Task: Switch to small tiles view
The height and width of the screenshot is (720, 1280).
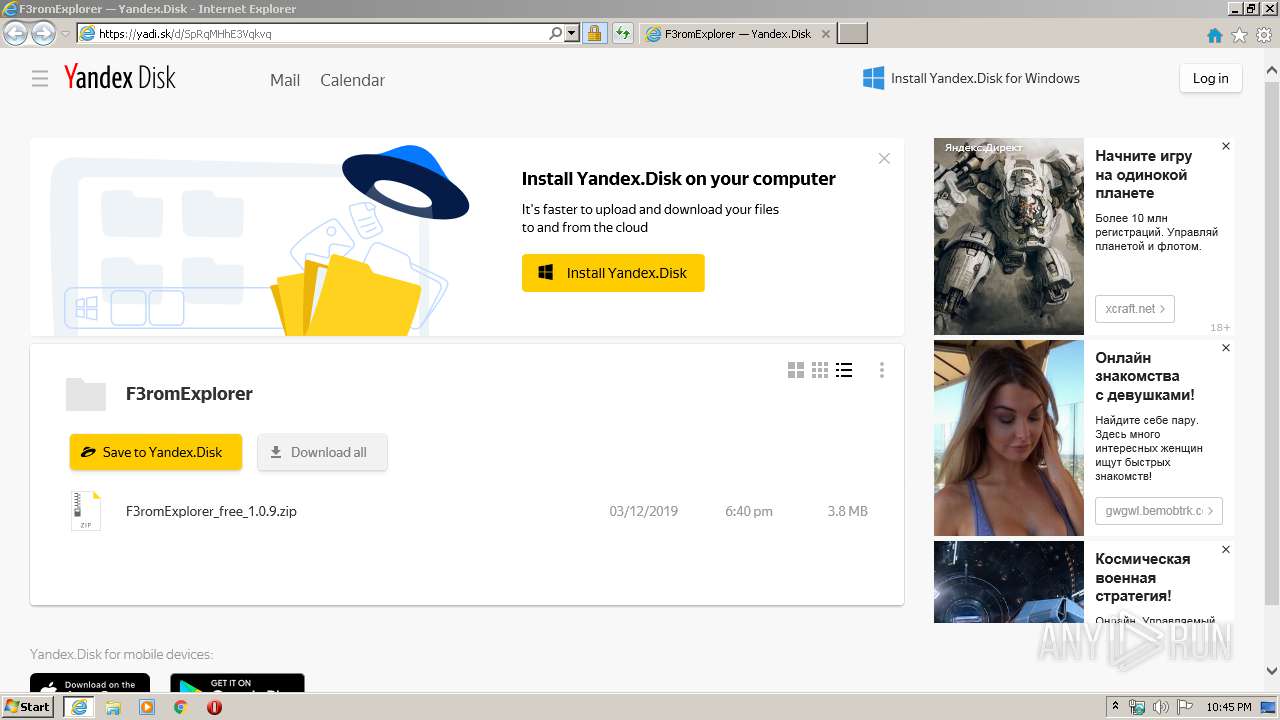Action: click(820, 370)
